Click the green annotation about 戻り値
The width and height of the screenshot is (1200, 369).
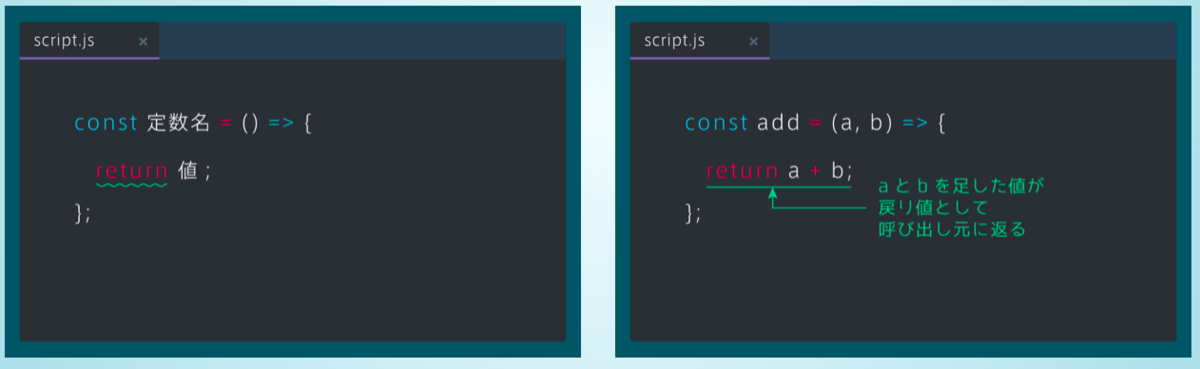coord(960,207)
